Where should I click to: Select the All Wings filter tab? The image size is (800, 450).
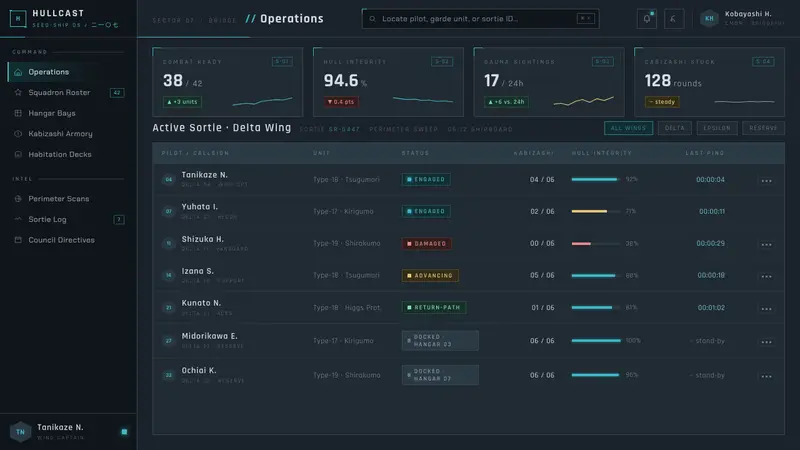pos(628,128)
